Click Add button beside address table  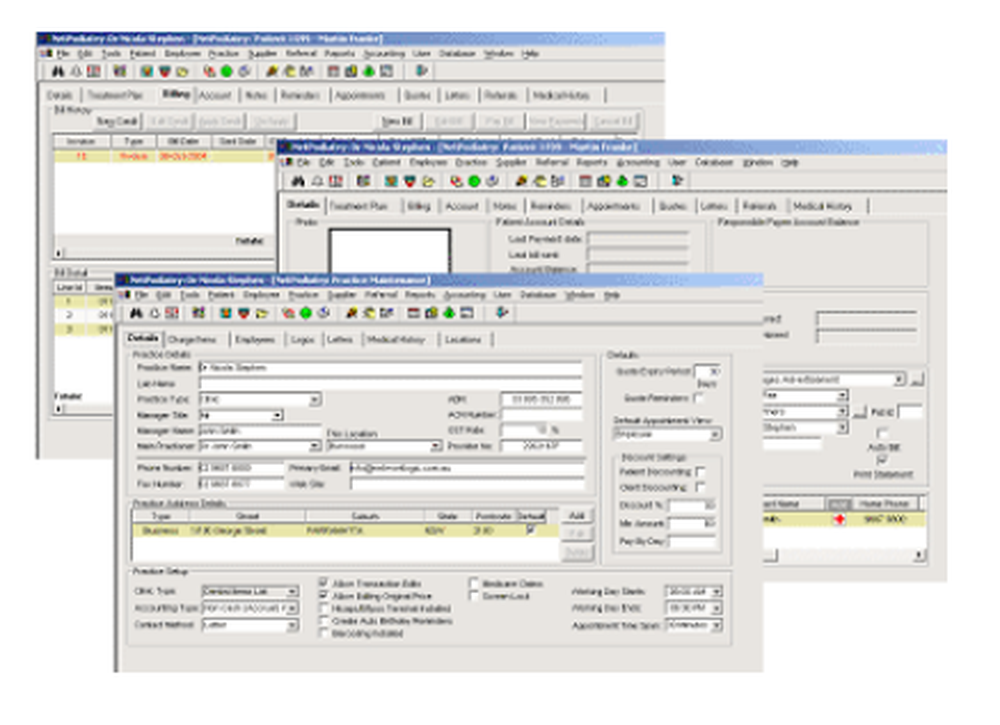coord(577,515)
